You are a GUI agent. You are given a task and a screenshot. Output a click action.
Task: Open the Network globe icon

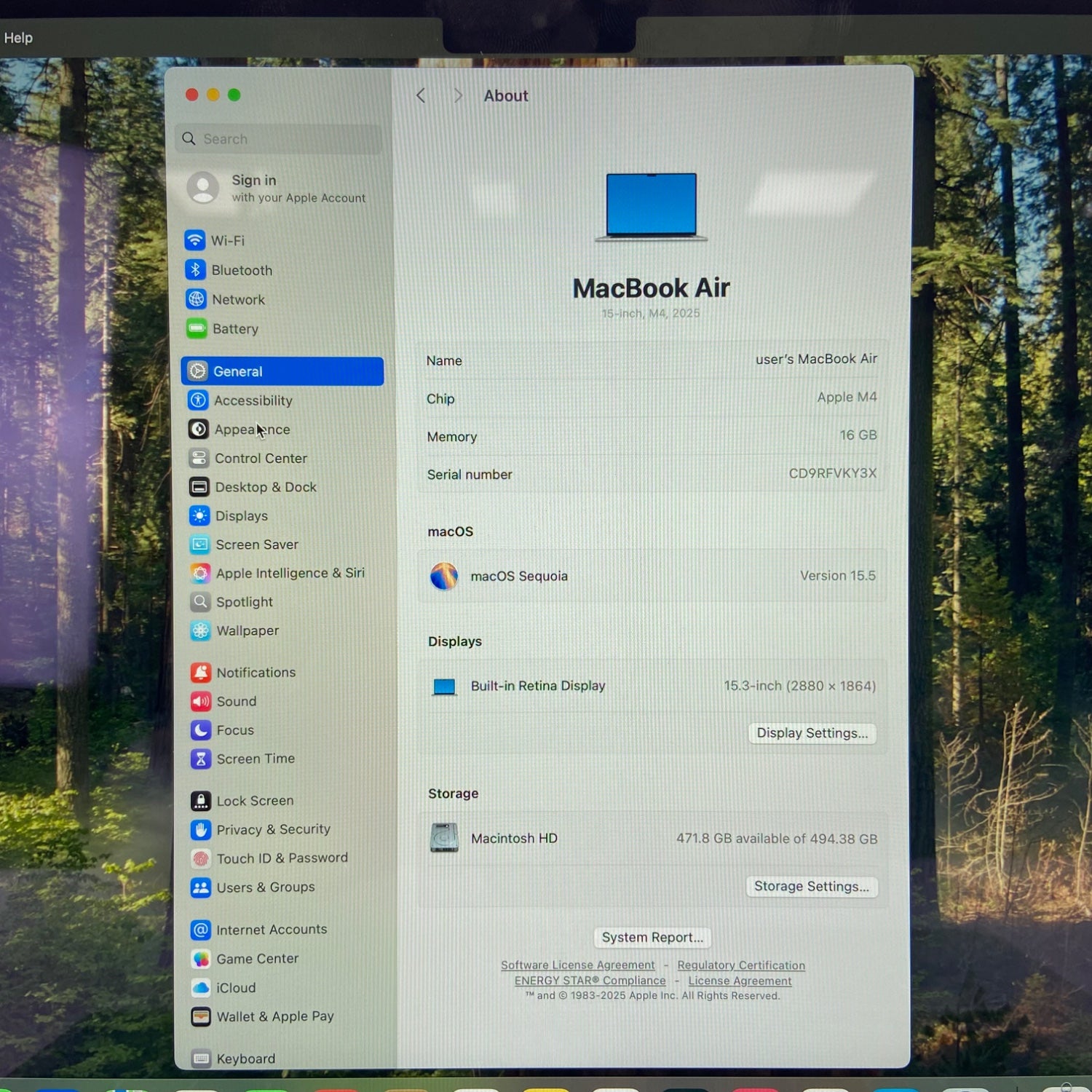(196, 299)
